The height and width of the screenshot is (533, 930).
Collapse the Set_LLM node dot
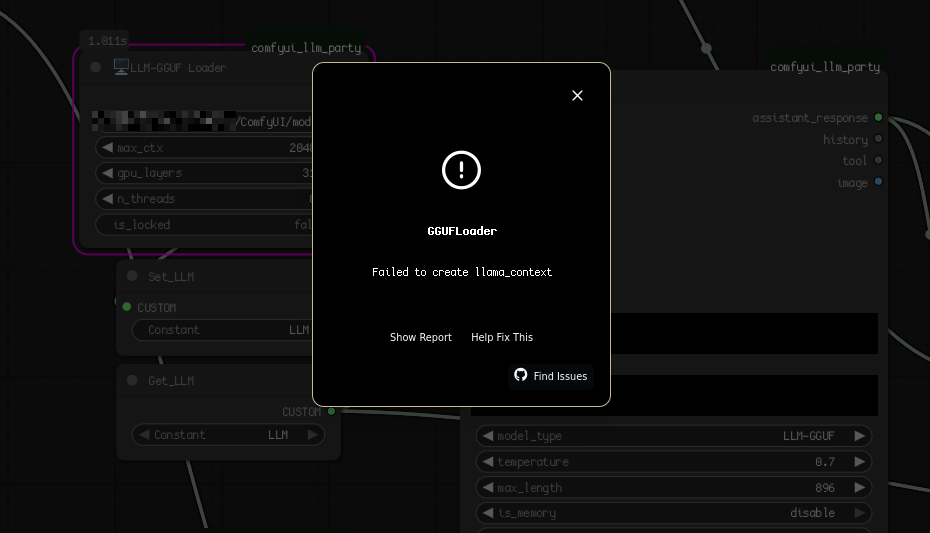[132, 276]
